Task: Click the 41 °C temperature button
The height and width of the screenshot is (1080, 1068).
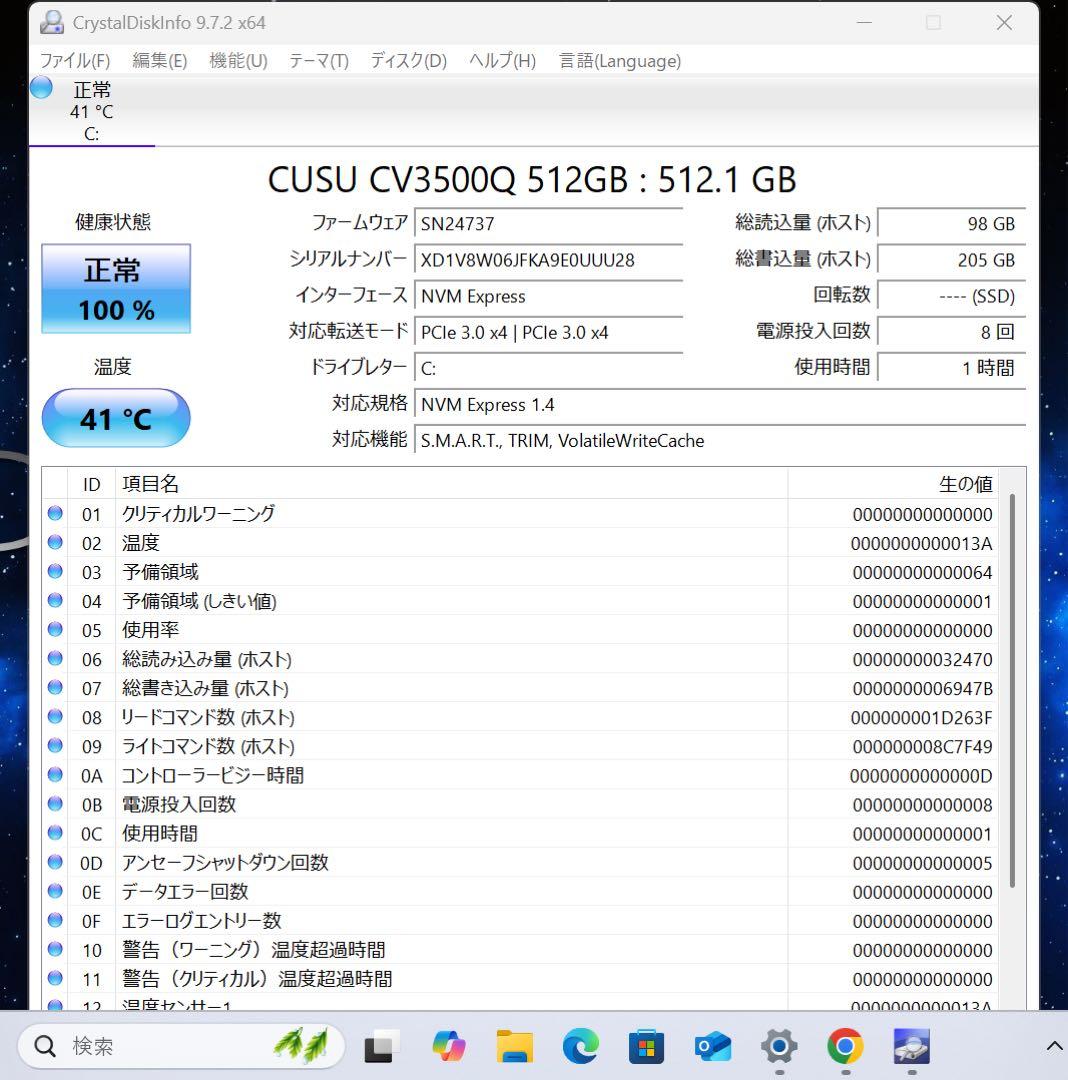Action: (x=116, y=418)
